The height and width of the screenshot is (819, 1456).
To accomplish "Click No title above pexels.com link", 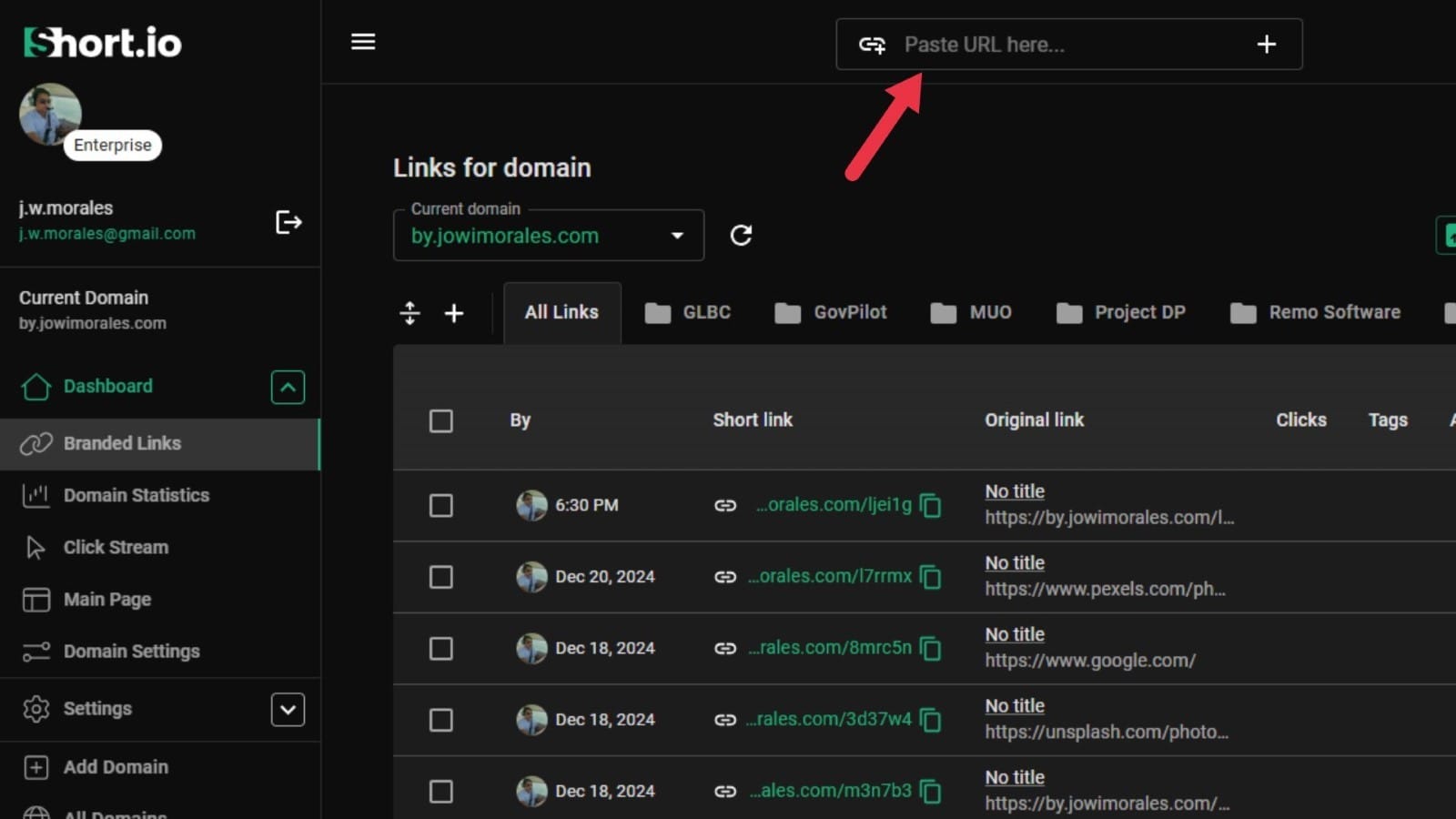I will tap(1015, 563).
